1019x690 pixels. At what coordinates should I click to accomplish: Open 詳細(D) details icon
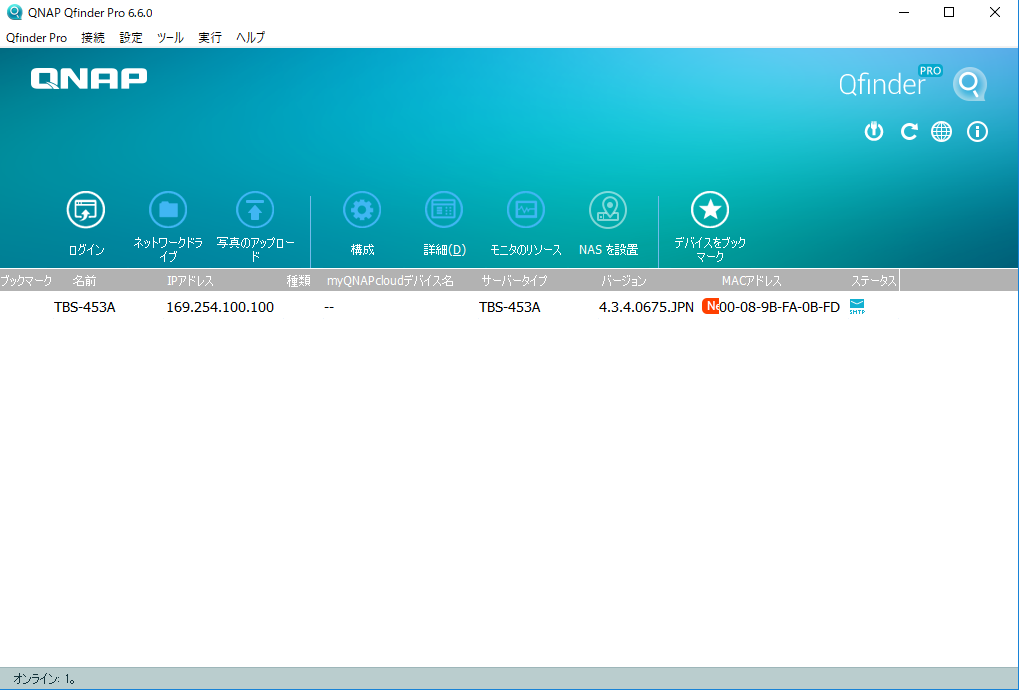pyautogui.click(x=444, y=210)
